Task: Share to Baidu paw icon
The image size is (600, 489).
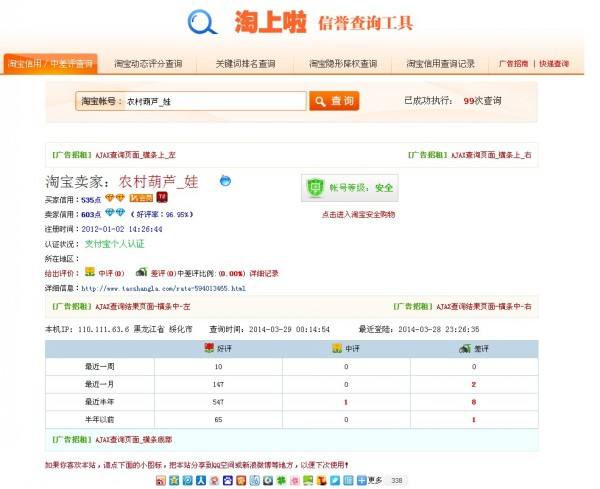Action: click(x=228, y=481)
